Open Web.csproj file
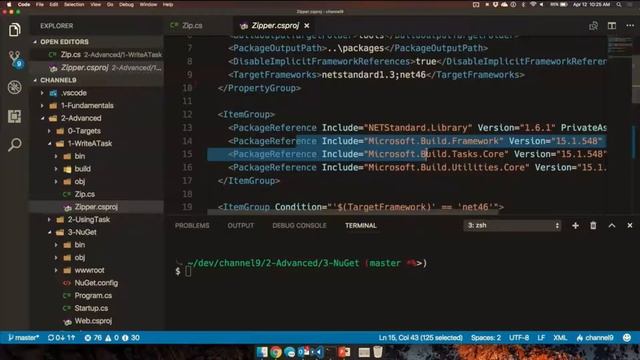This screenshot has width=640, height=360. pos(93,321)
